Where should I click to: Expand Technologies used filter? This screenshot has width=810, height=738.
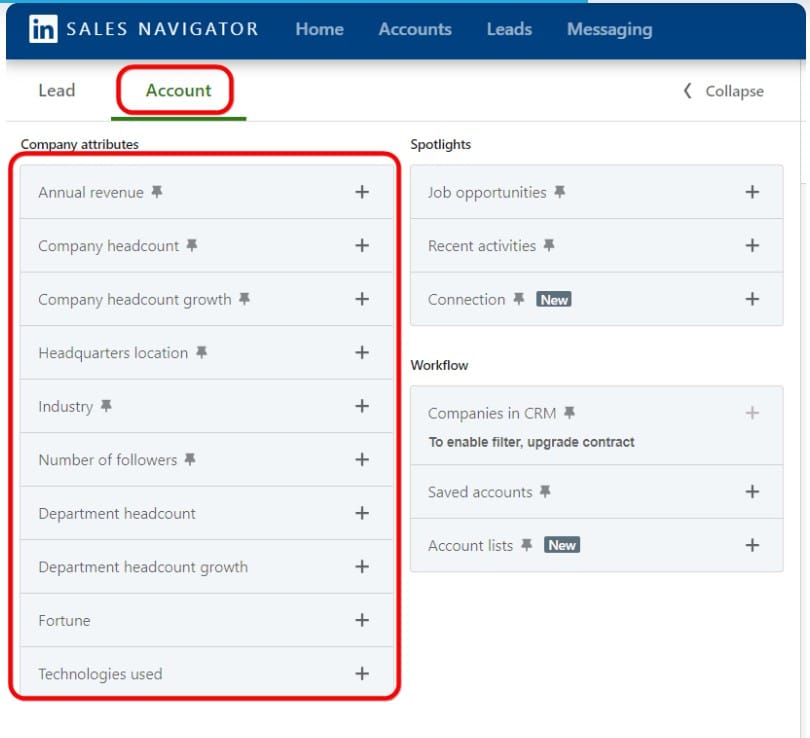tap(362, 673)
